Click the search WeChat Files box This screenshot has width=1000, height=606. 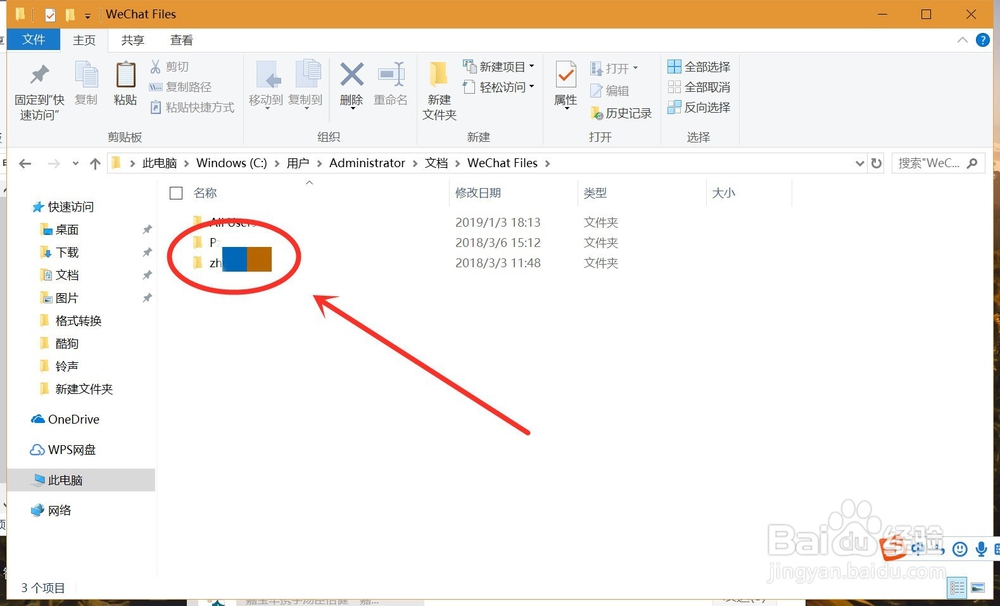pyautogui.click(x=938, y=163)
